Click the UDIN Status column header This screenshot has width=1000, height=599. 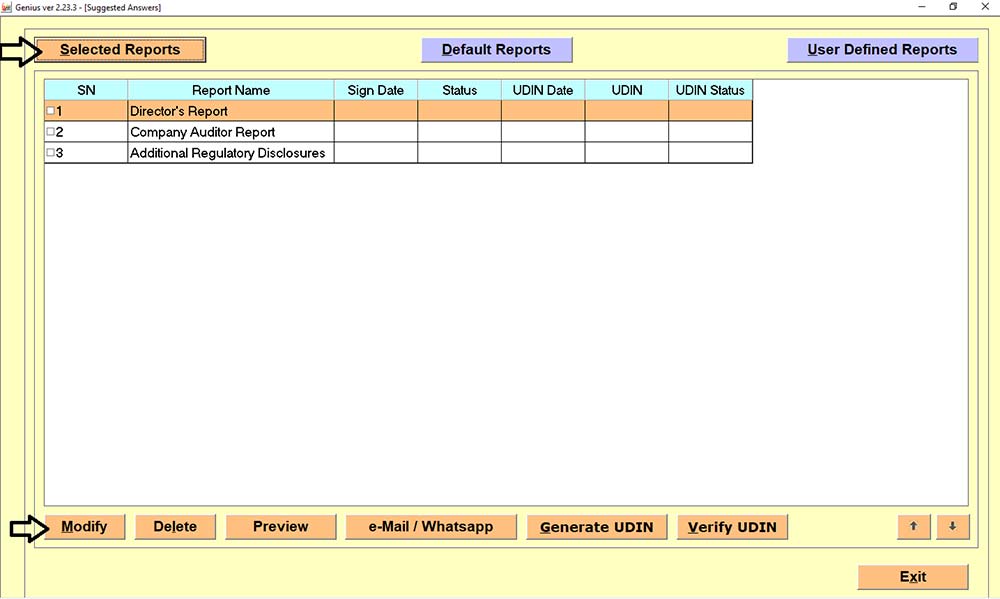pos(710,90)
